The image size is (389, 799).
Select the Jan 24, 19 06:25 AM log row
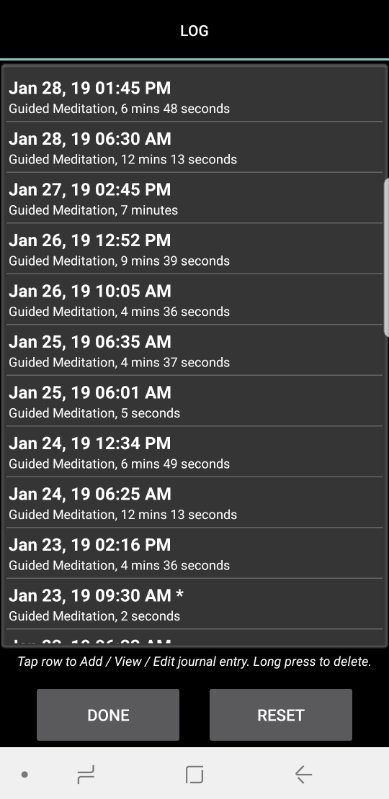point(194,502)
